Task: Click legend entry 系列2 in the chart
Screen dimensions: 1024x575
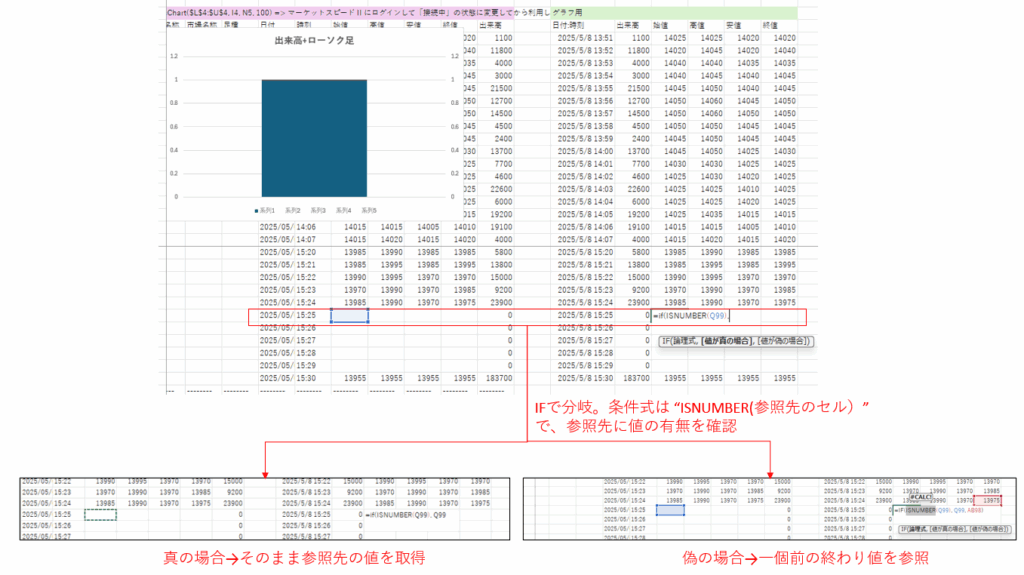Action: pos(293,210)
